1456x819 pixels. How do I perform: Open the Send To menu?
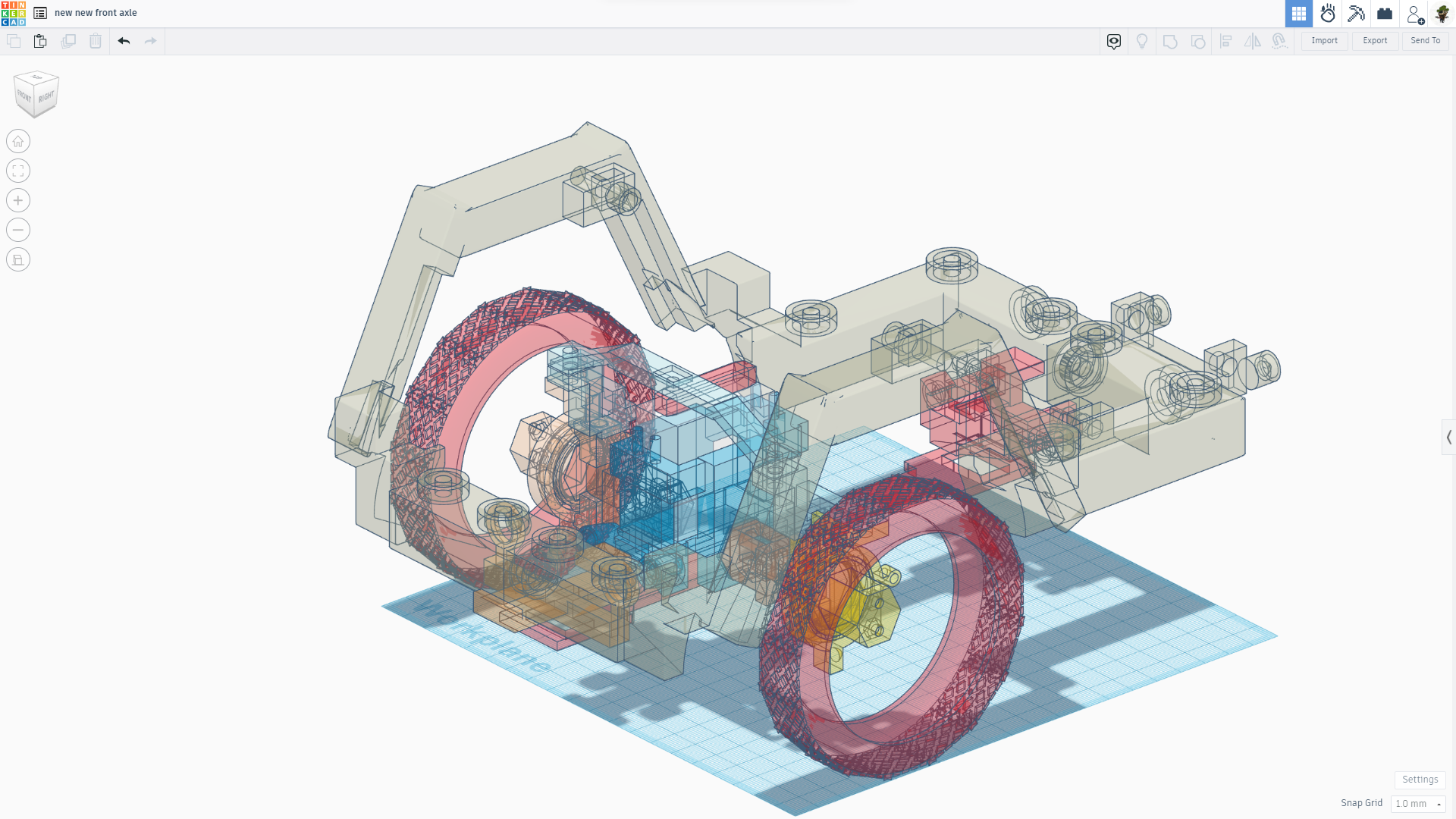tap(1425, 41)
